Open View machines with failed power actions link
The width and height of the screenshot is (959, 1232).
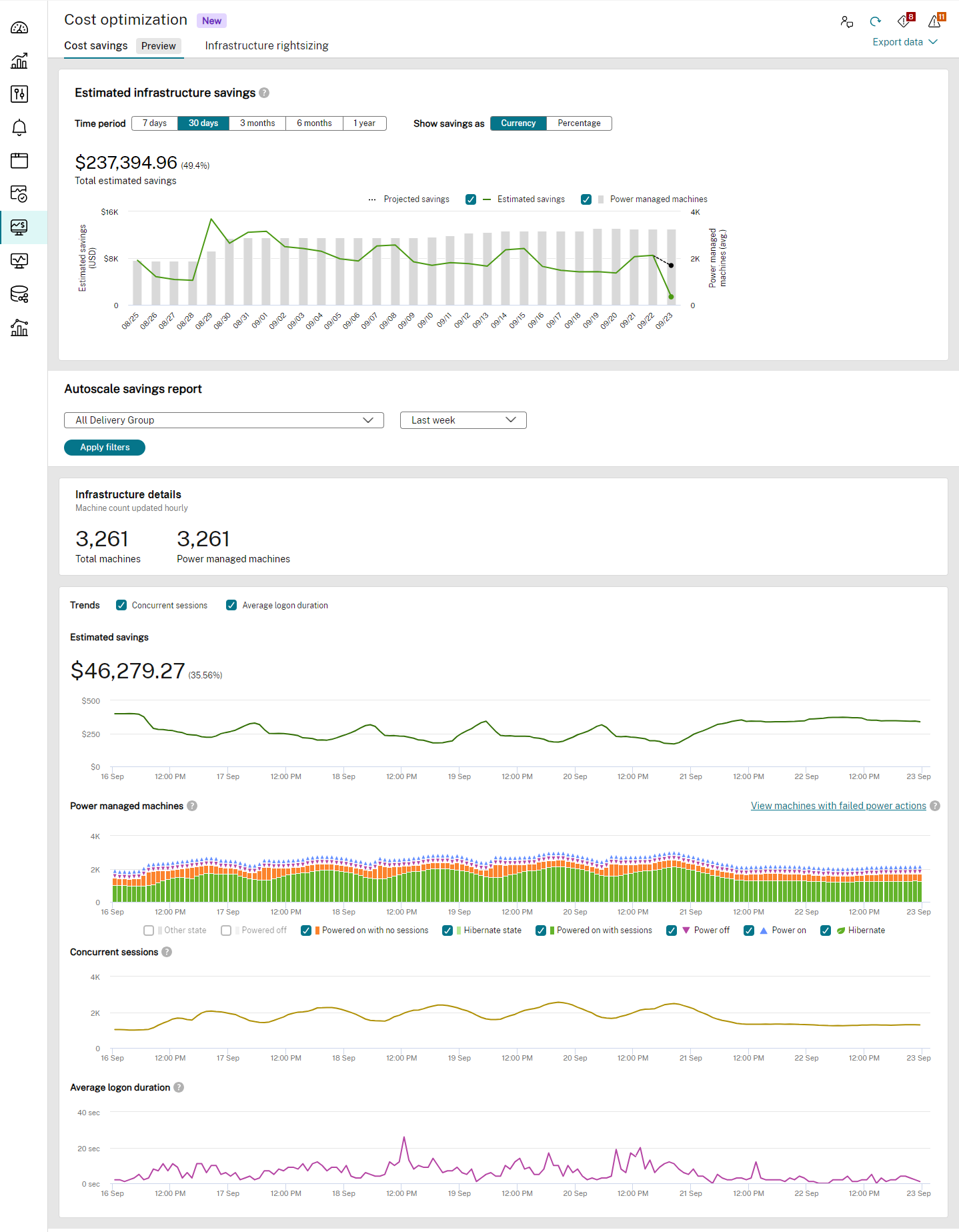pyautogui.click(x=838, y=806)
